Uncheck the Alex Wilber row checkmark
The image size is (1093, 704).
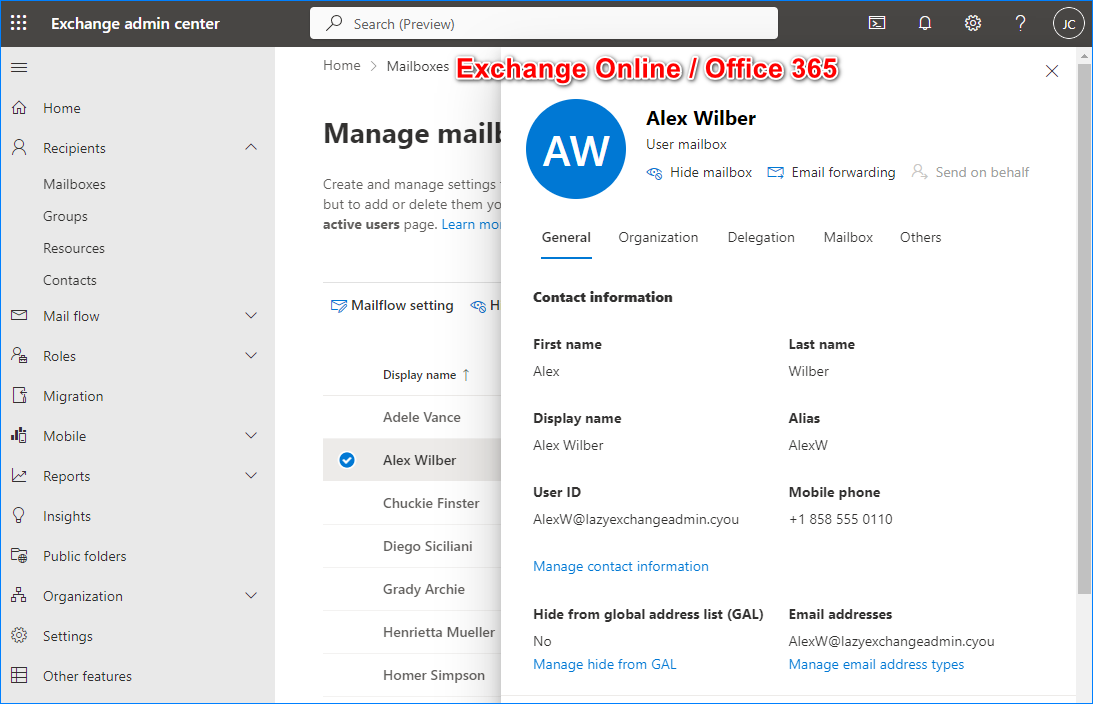point(346,460)
